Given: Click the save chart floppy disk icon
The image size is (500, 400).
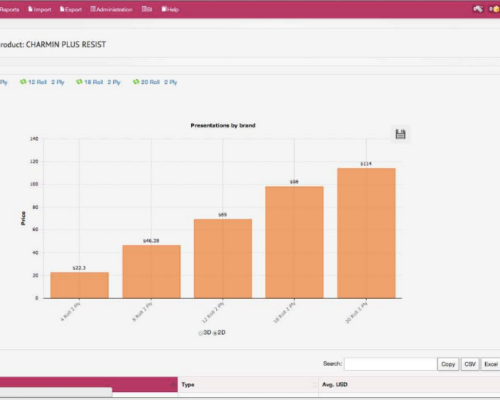Looking at the screenshot, I should pyautogui.click(x=400, y=134).
